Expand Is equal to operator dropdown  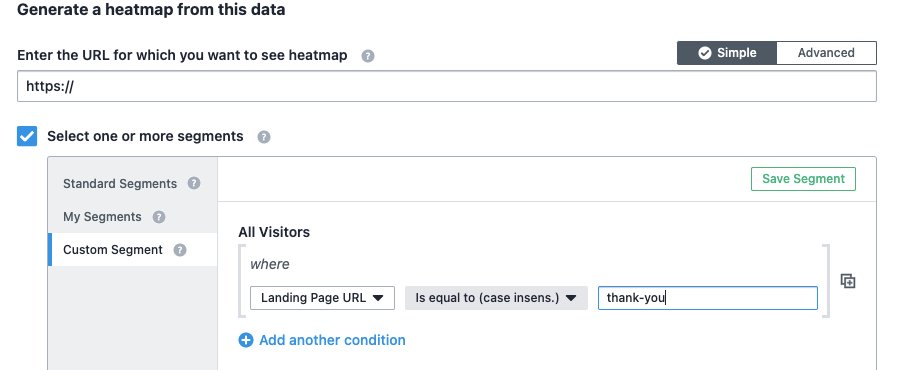click(496, 298)
